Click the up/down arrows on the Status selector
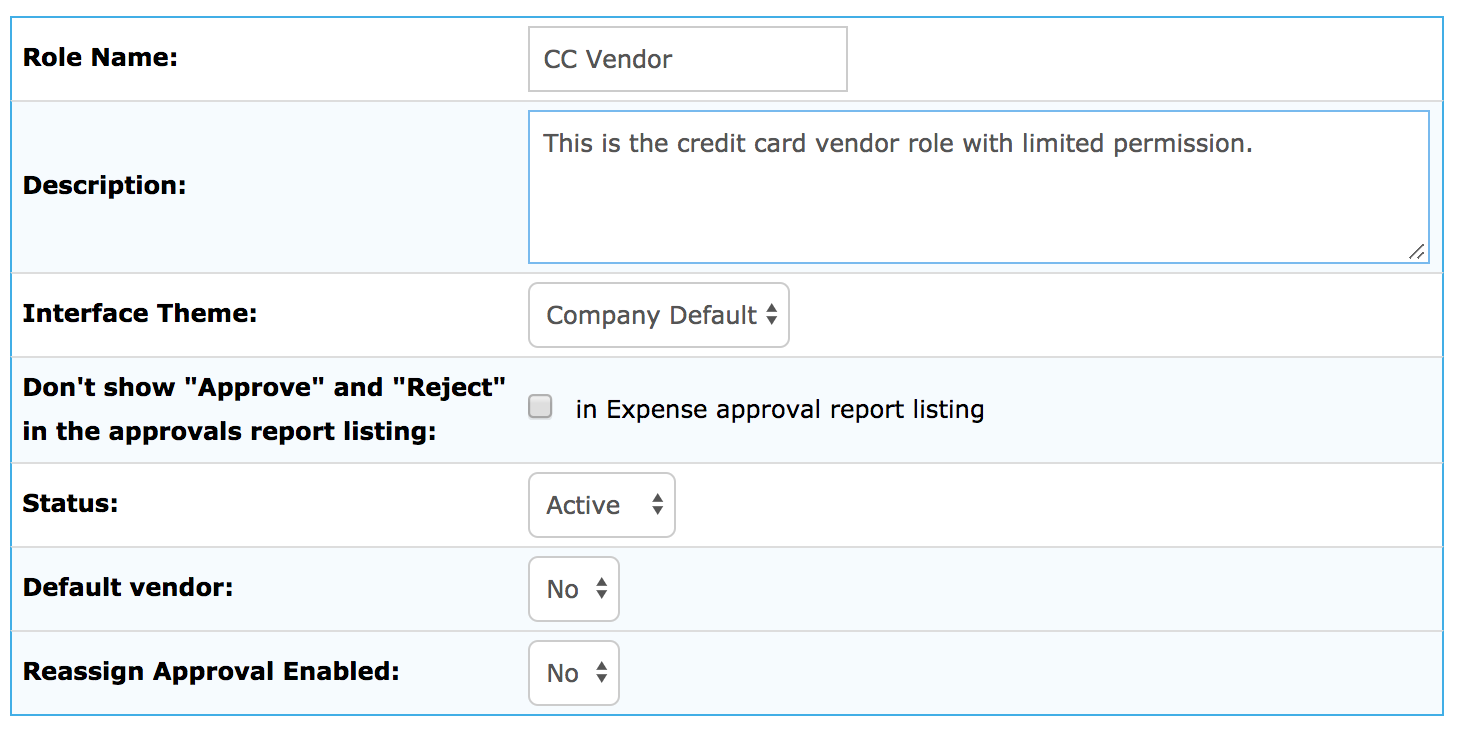Image resolution: width=1464 pixels, height=736 pixels. point(655,505)
